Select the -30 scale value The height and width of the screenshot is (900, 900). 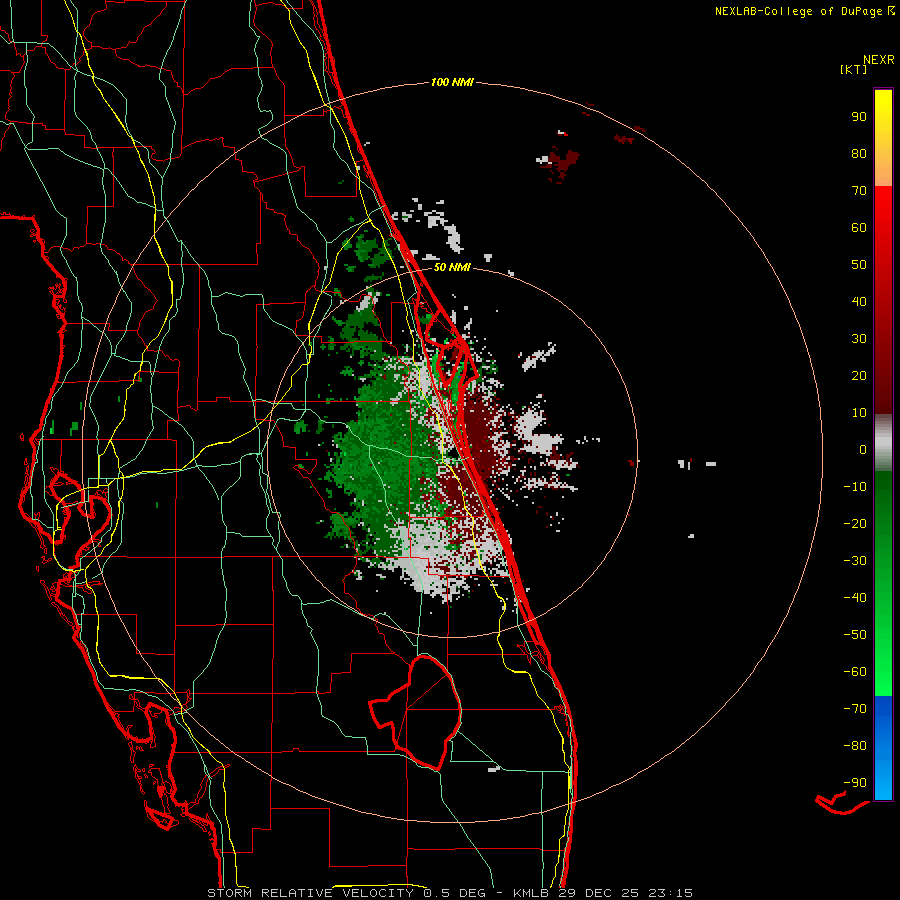pyautogui.click(x=855, y=561)
